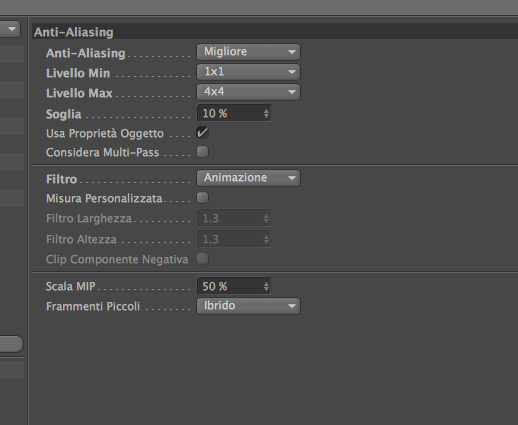Click the Filtro Altezza value field
The image size is (518, 425).
[234, 239]
